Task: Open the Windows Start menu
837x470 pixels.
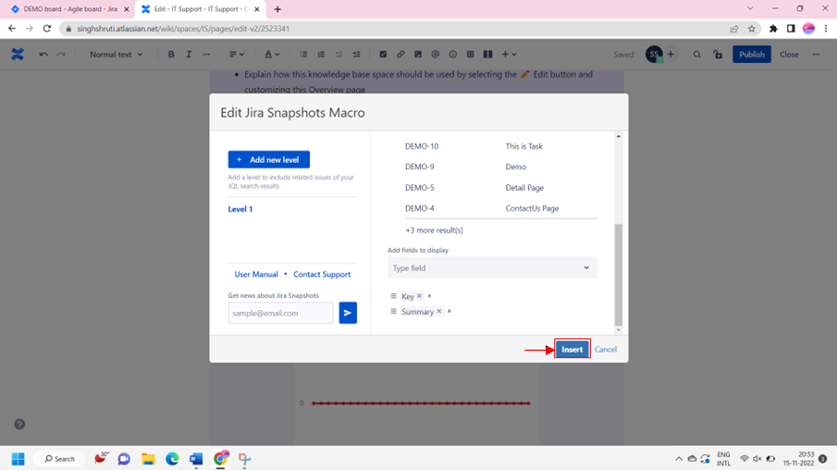Action: (18, 459)
